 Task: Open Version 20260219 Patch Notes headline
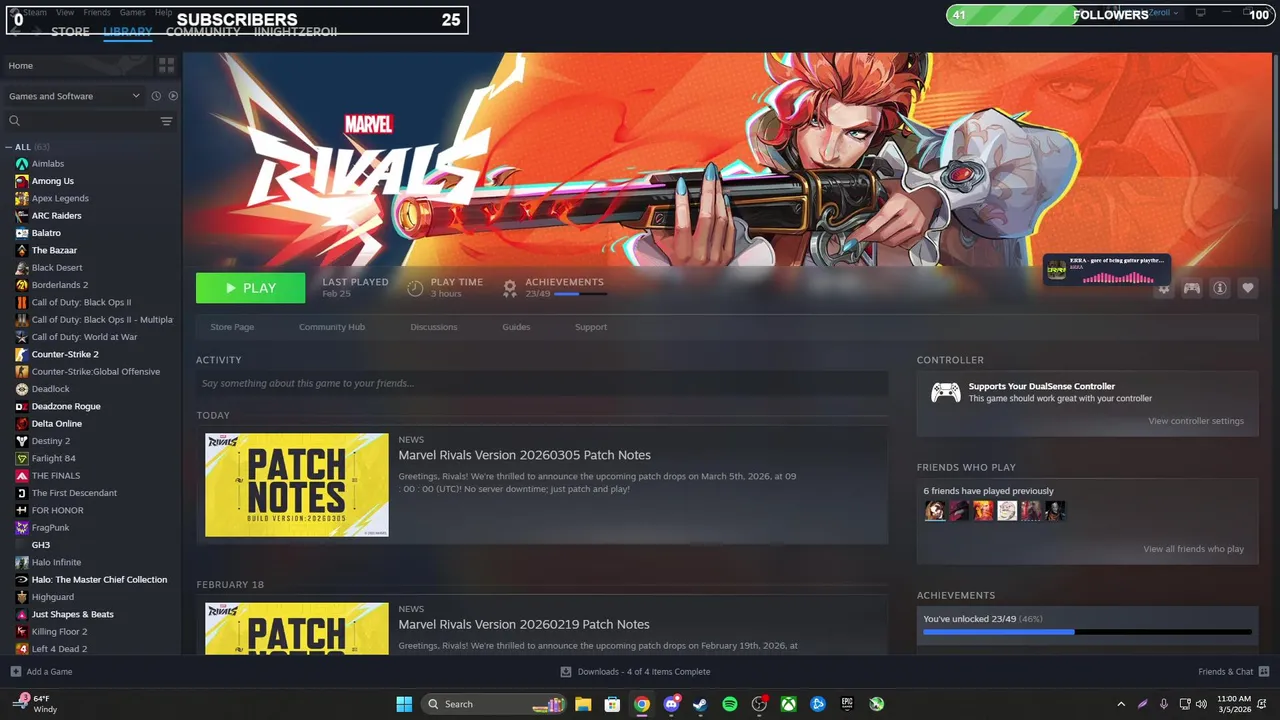524,624
